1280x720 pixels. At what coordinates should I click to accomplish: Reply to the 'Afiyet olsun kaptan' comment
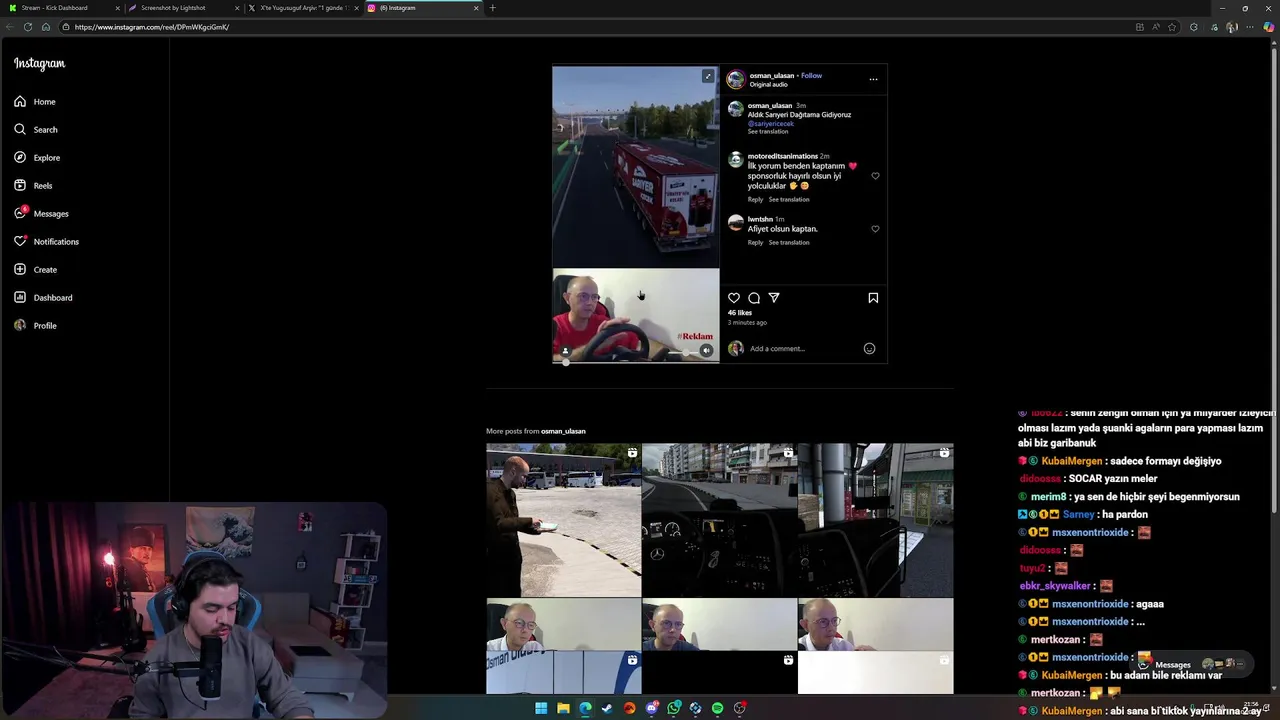(x=755, y=243)
